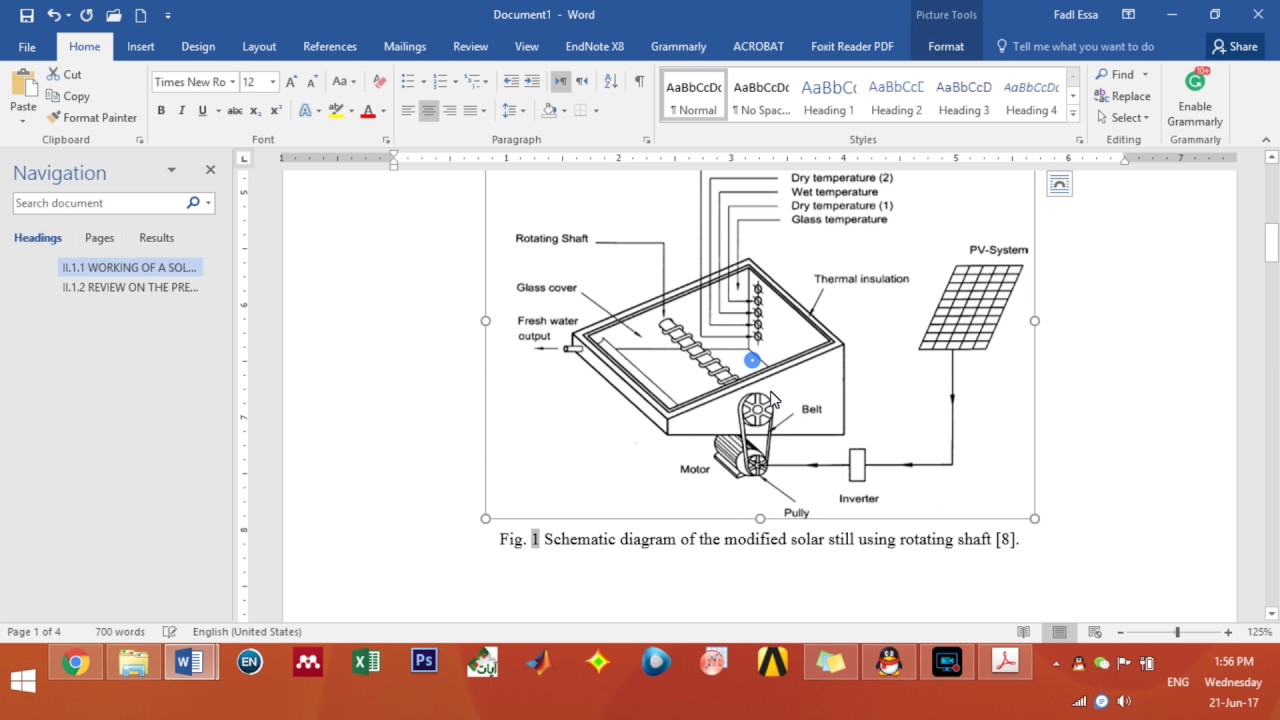Click the Redo button in the quick access toolbar
The width and height of the screenshot is (1280, 720).
coord(86,15)
